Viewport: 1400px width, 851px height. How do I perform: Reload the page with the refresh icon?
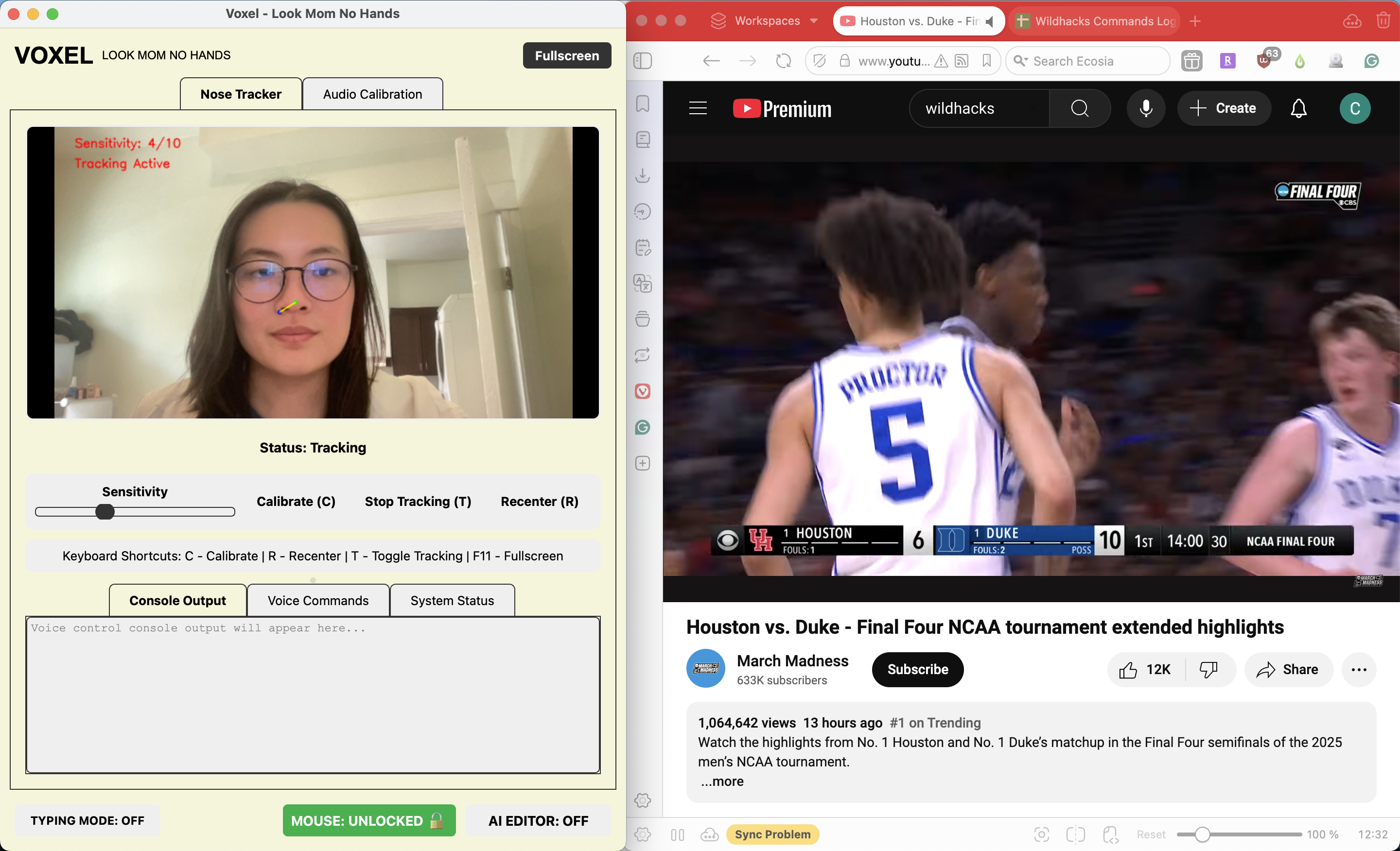[x=784, y=61]
